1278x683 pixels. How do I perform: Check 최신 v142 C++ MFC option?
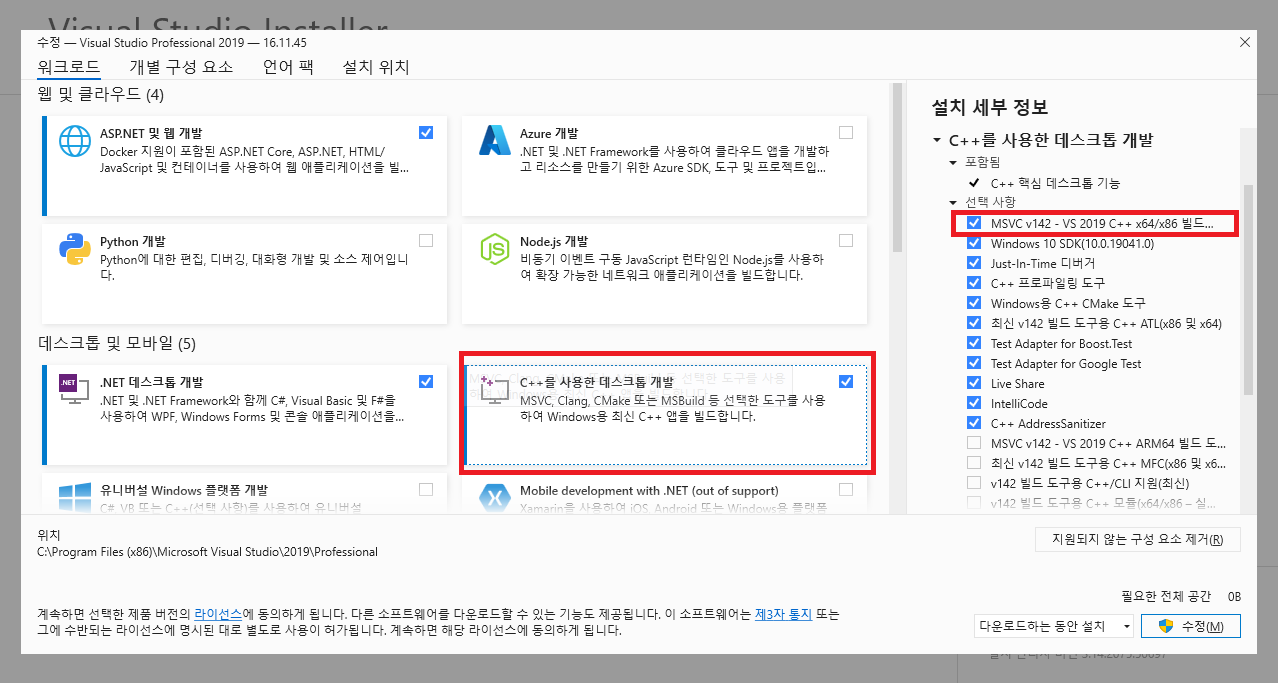(x=974, y=463)
